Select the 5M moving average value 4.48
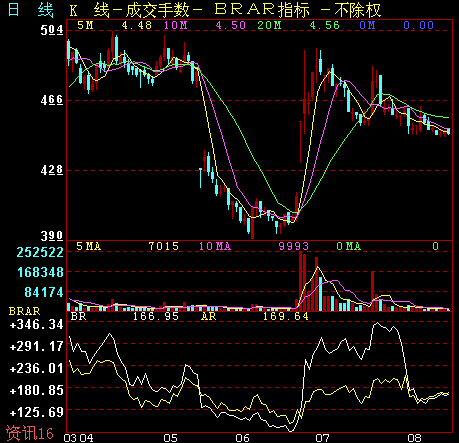 (137, 25)
